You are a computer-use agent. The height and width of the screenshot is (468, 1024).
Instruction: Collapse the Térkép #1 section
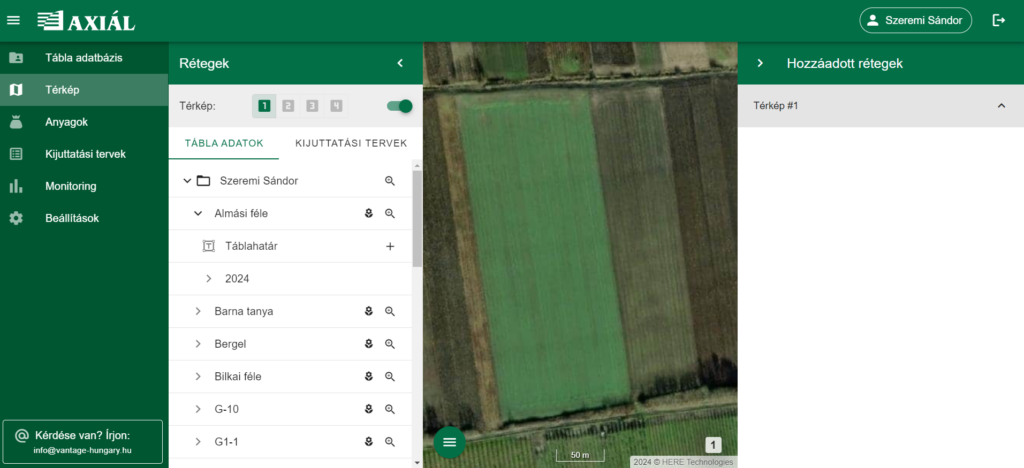(1001, 106)
